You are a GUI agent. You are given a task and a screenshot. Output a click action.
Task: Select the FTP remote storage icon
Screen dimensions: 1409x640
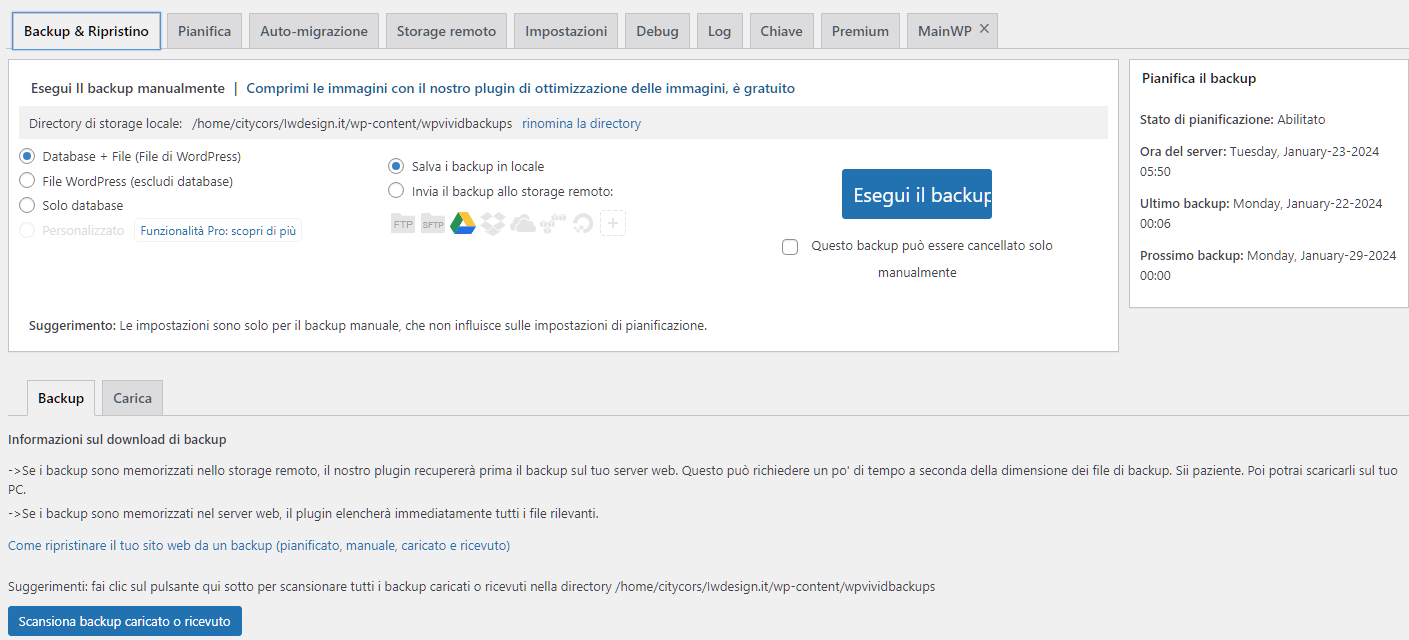(x=402, y=224)
